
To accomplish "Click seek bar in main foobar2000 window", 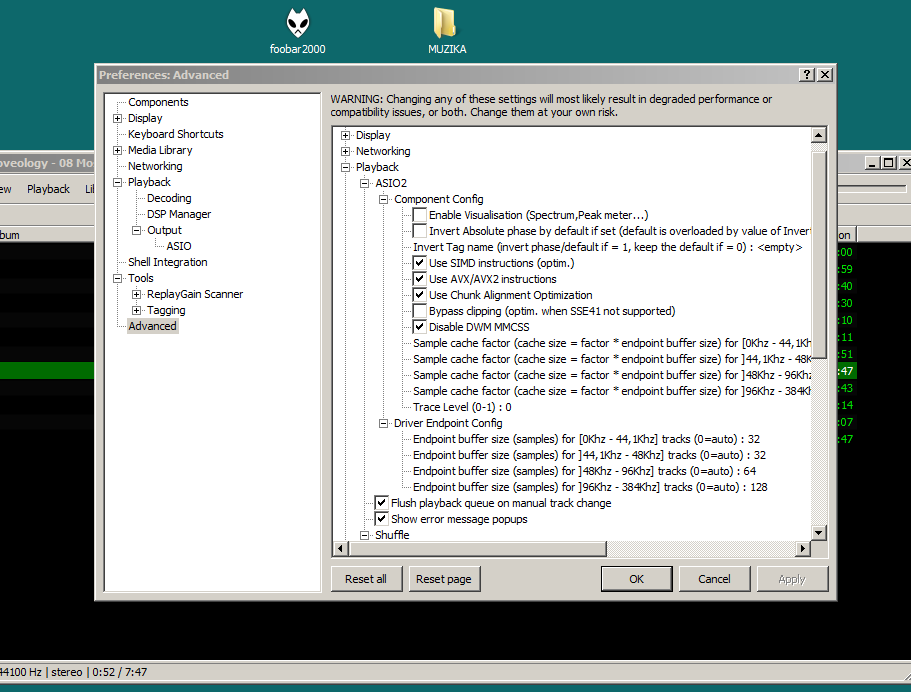I will point(871,188).
